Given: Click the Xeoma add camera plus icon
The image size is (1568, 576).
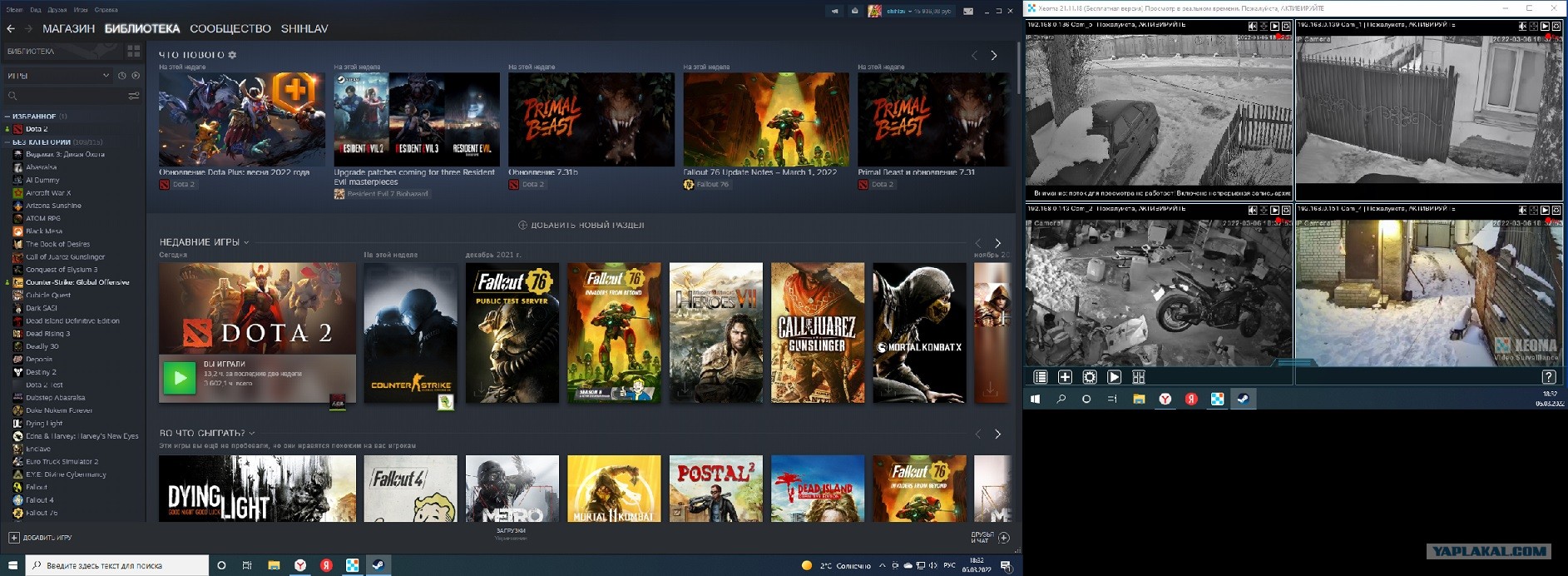Looking at the screenshot, I should coord(1065,377).
